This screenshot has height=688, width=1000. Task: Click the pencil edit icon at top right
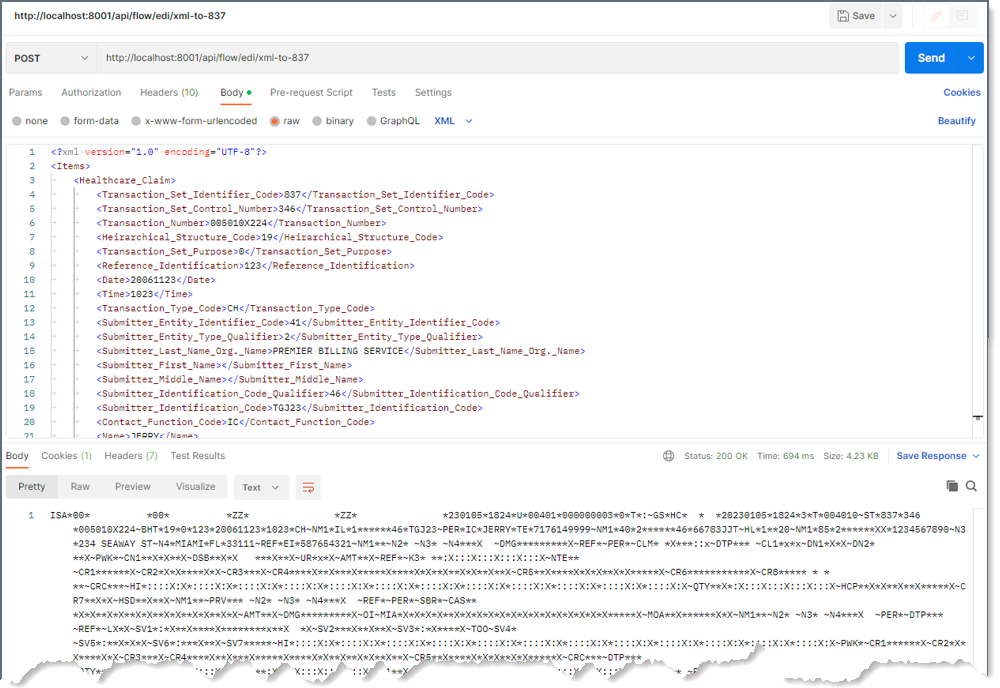tap(936, 16)
